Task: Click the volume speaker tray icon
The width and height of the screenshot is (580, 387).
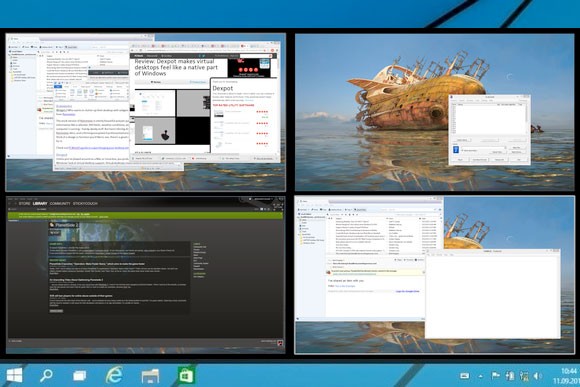Action: coord(538,376)
